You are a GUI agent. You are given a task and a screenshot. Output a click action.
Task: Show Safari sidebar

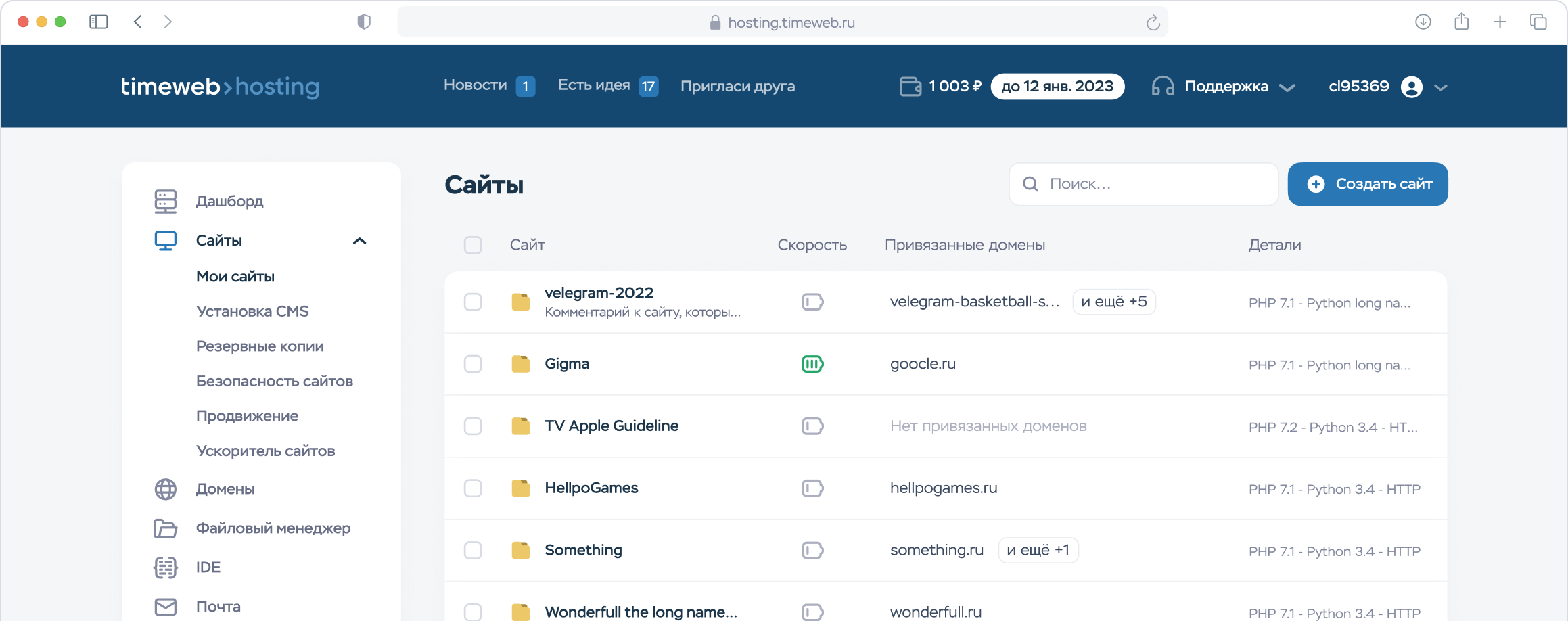coord(99,22)
